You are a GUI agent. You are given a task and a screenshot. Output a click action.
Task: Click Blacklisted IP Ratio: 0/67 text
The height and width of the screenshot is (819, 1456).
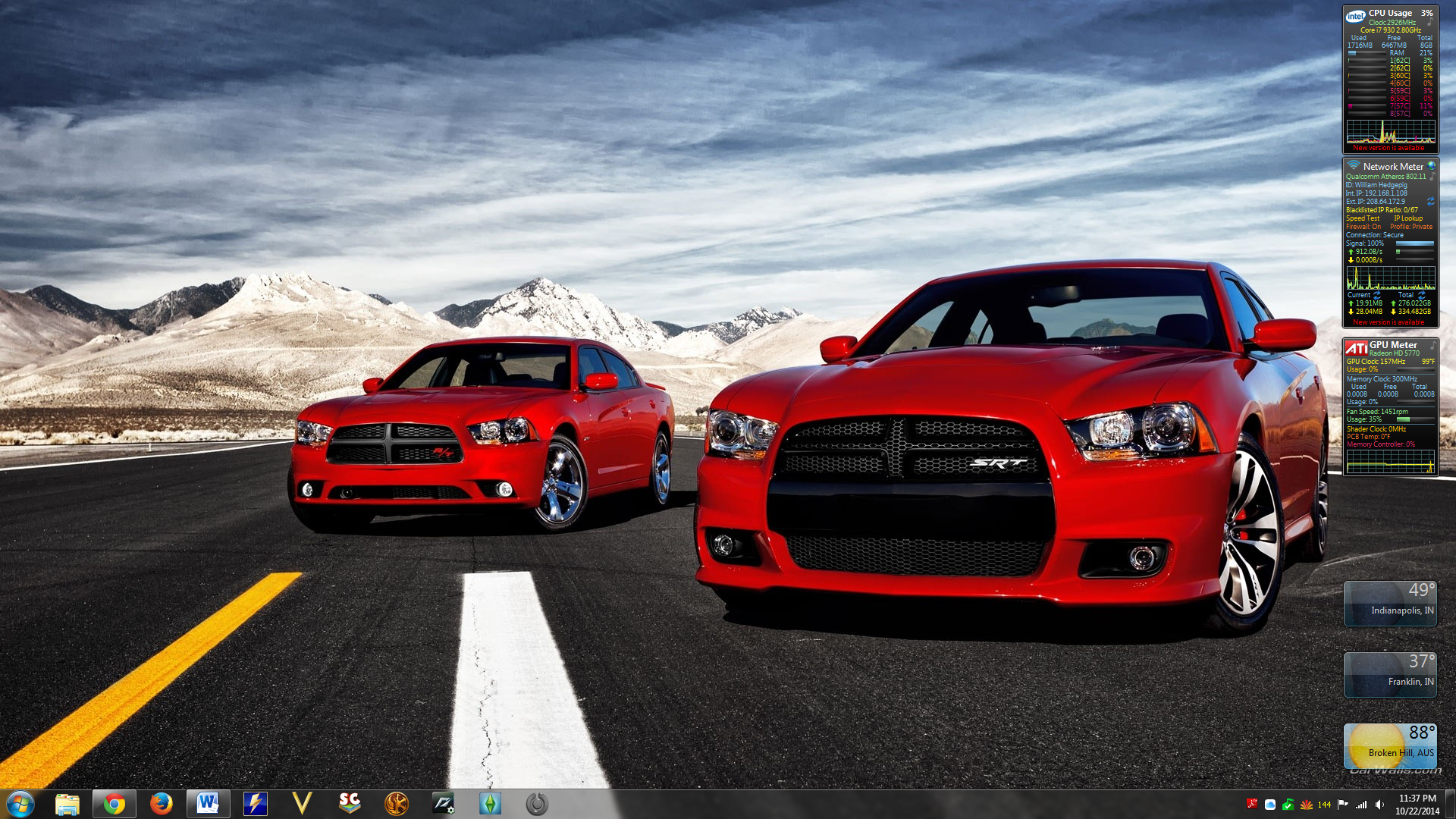coord(1382,210)
